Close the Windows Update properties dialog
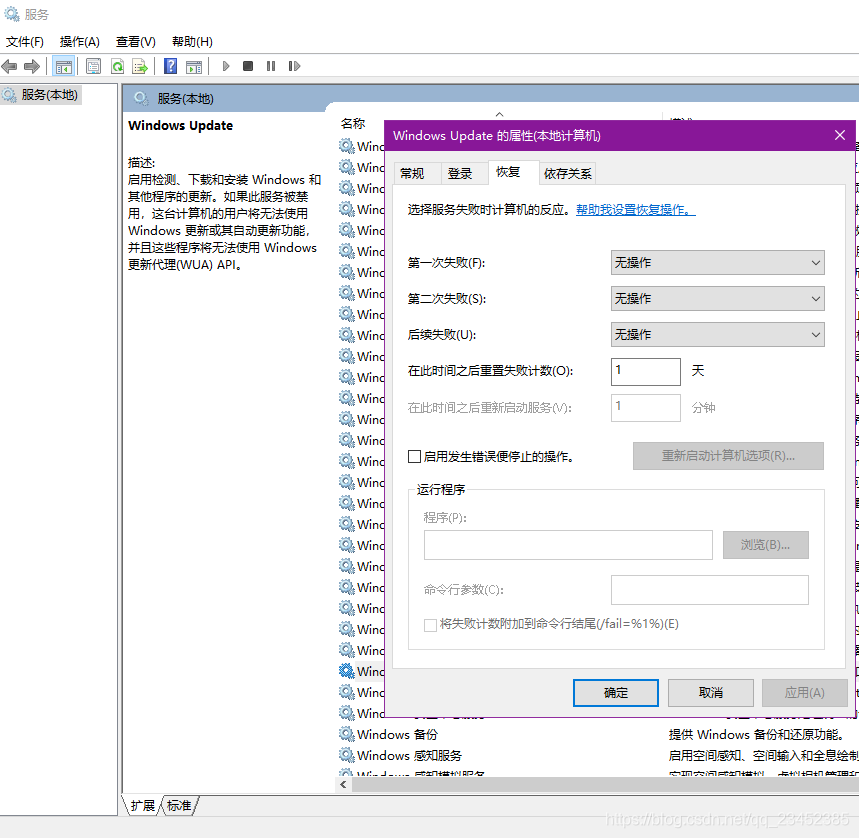Screen dimensions: 859x838 pyautogui.click(x=840, y=135)
